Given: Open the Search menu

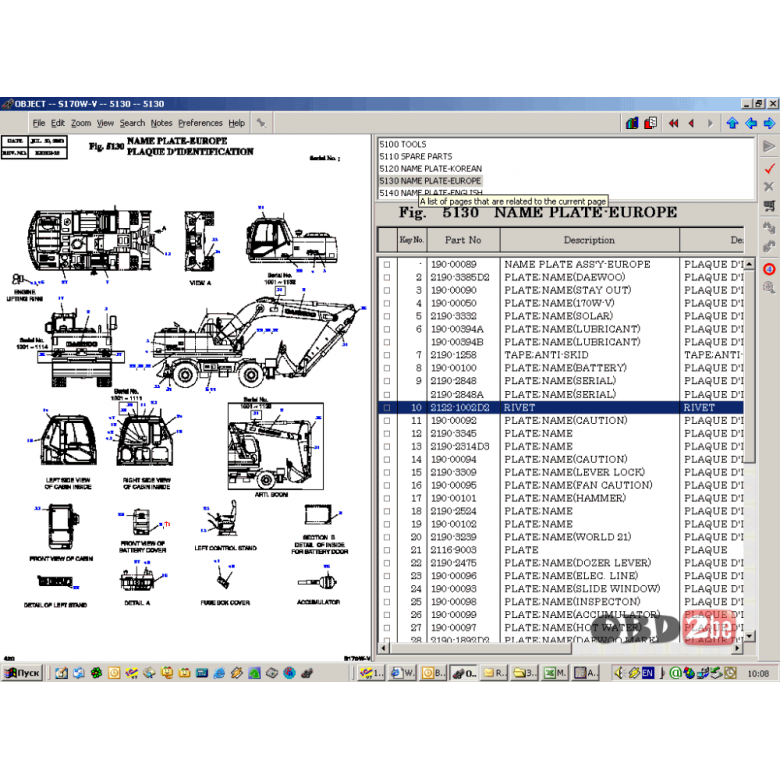Looking at the screenshot, I should pos(132,123).
